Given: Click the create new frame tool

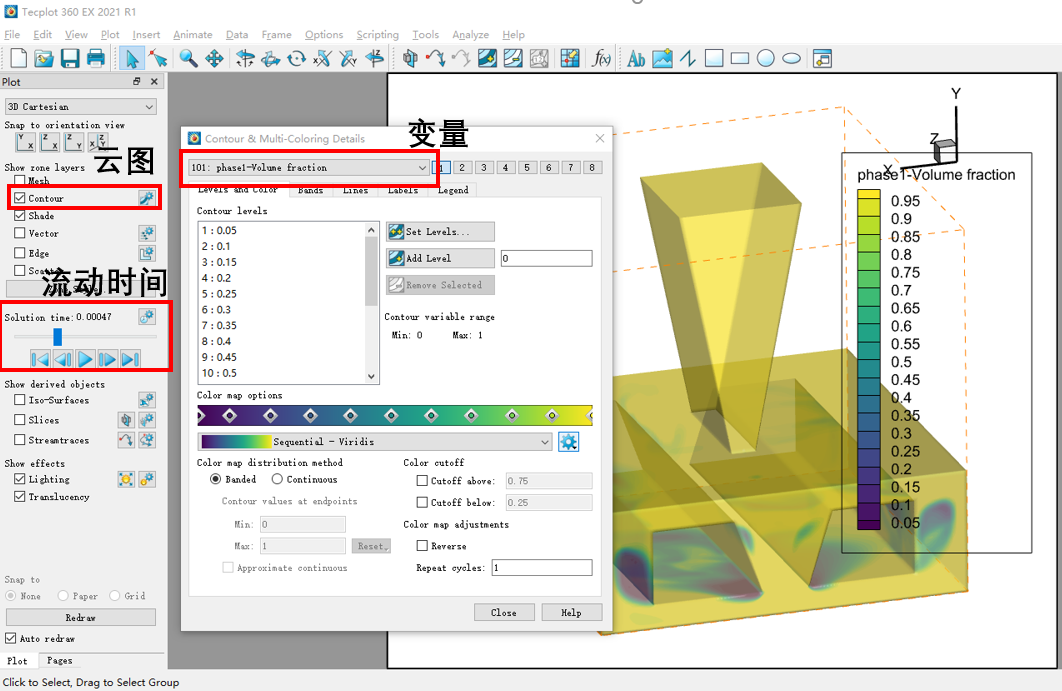Looking at the screenshot, I should tap(822, 59).
